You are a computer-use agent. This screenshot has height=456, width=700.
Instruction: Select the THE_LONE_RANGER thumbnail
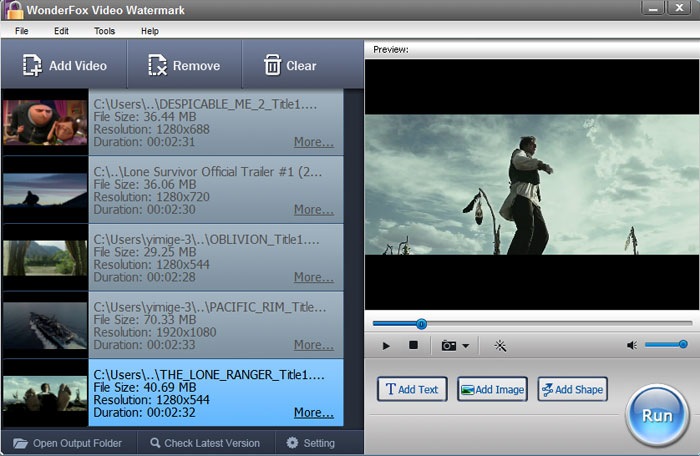tap(45, 393)
